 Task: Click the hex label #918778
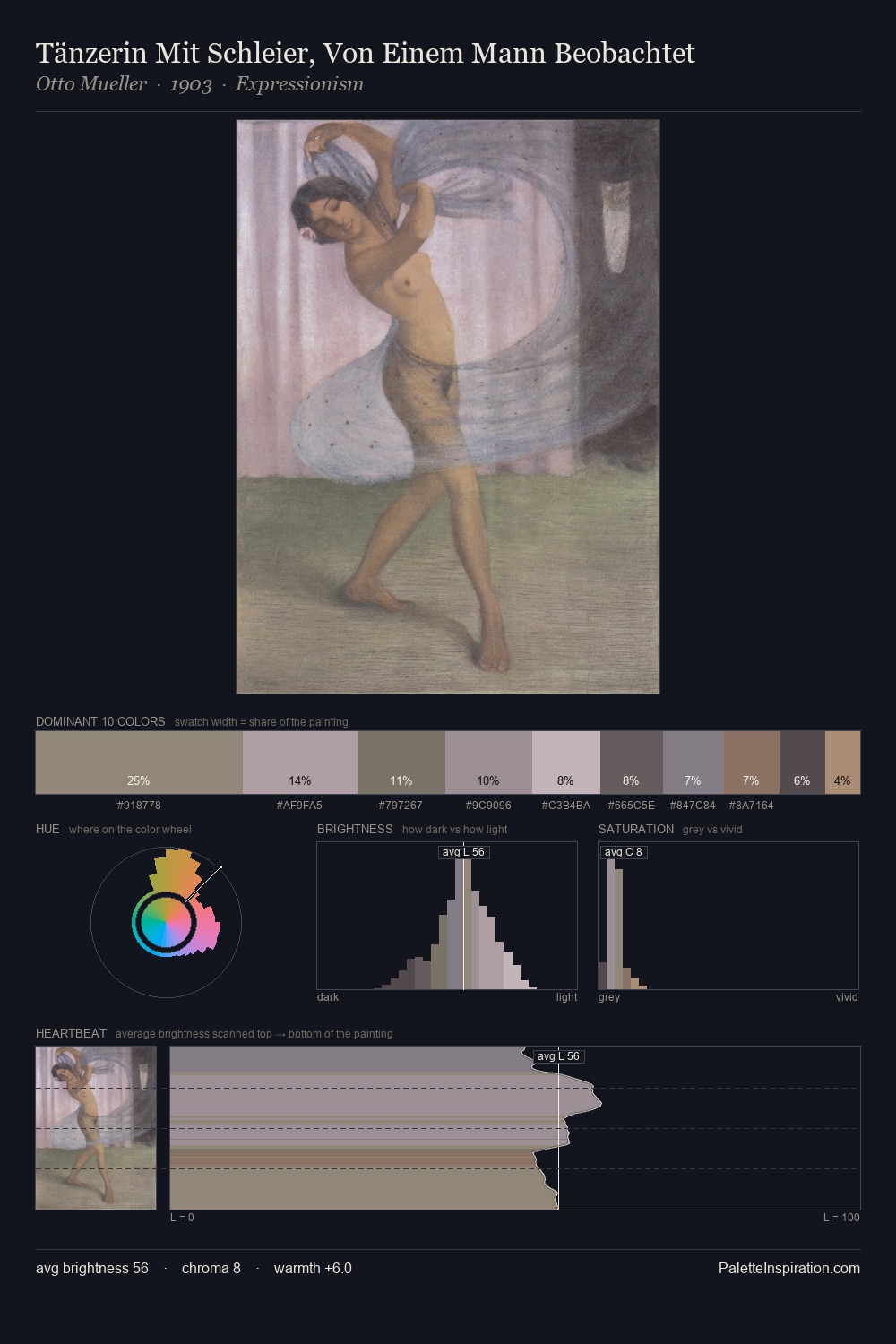139,806
